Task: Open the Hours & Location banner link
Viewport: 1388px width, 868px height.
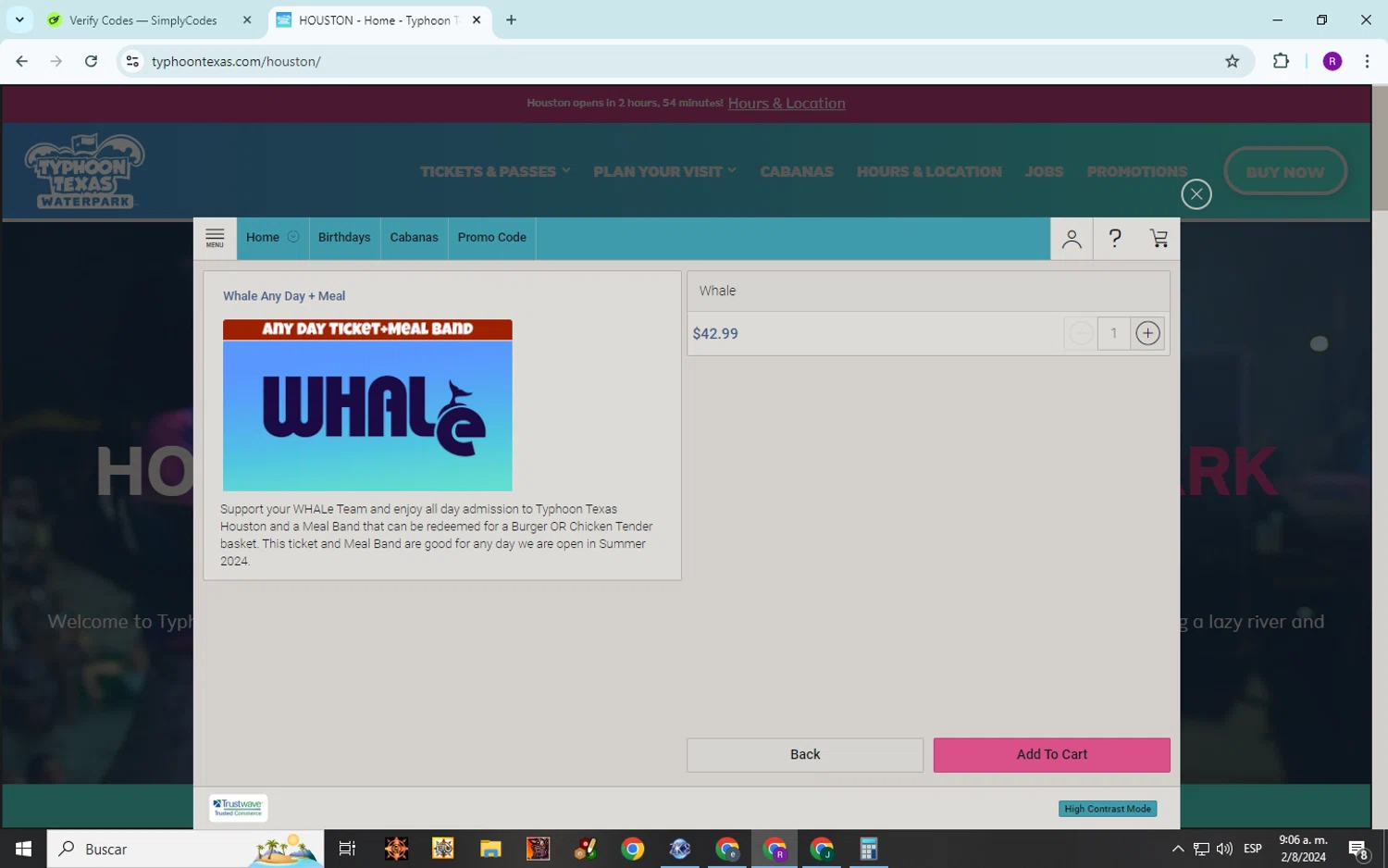Action: pyautogui.click(x=787, y=104)
